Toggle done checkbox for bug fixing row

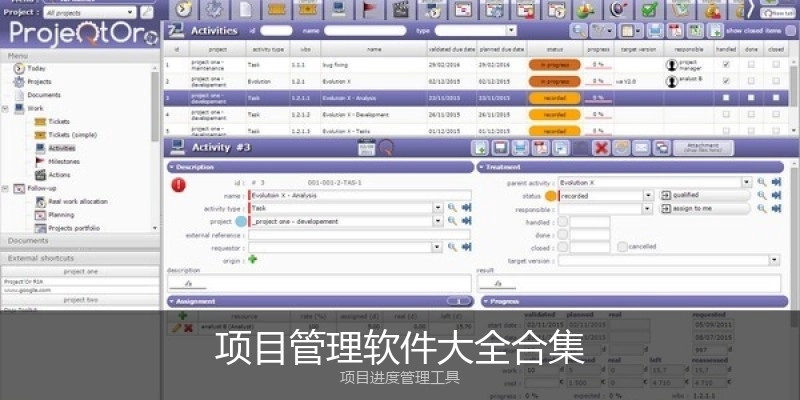coord(751,65)
